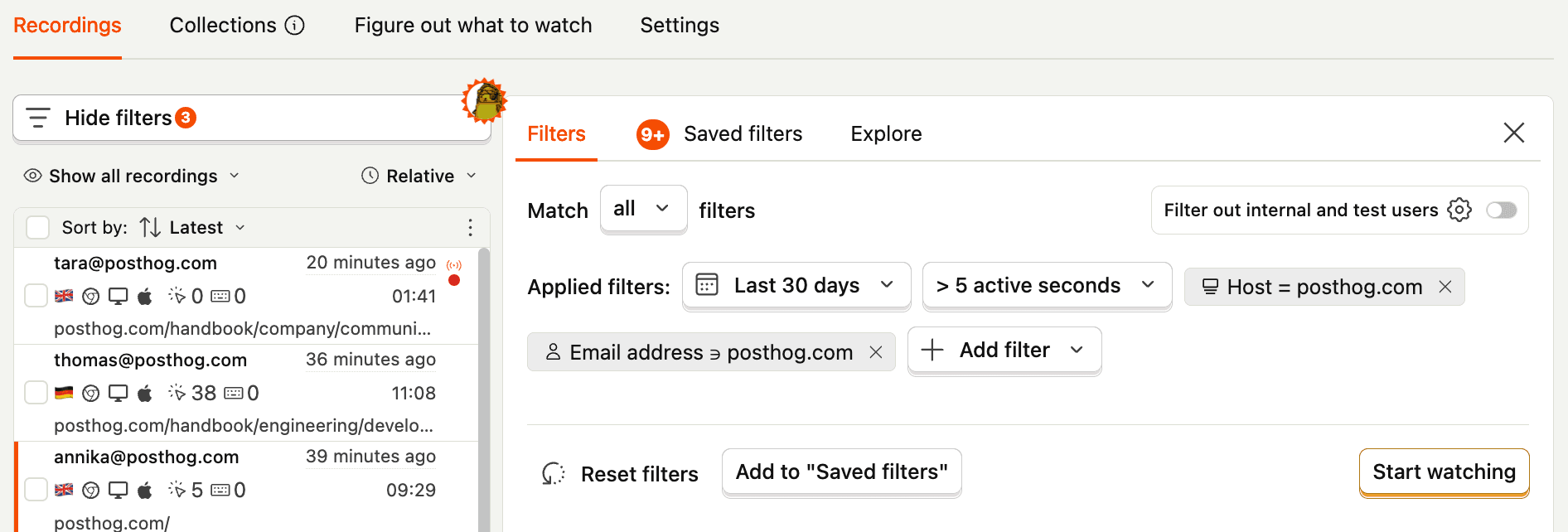The image size is (1568, 532).
Task: Click the Chrome icon in thomas's row
Action: [91, 393]
